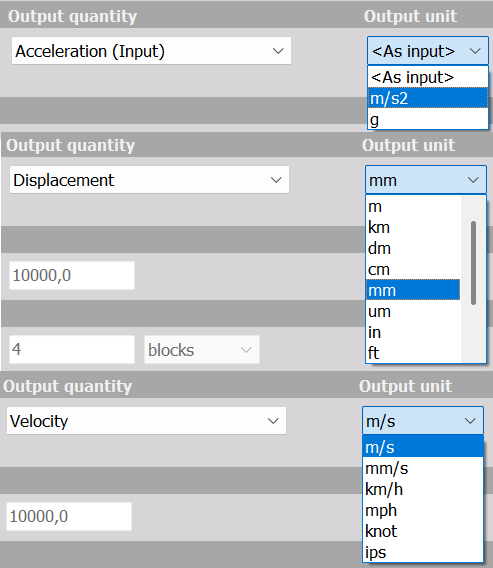Open the Velocity output quantity dropdown

click(146, 421)
